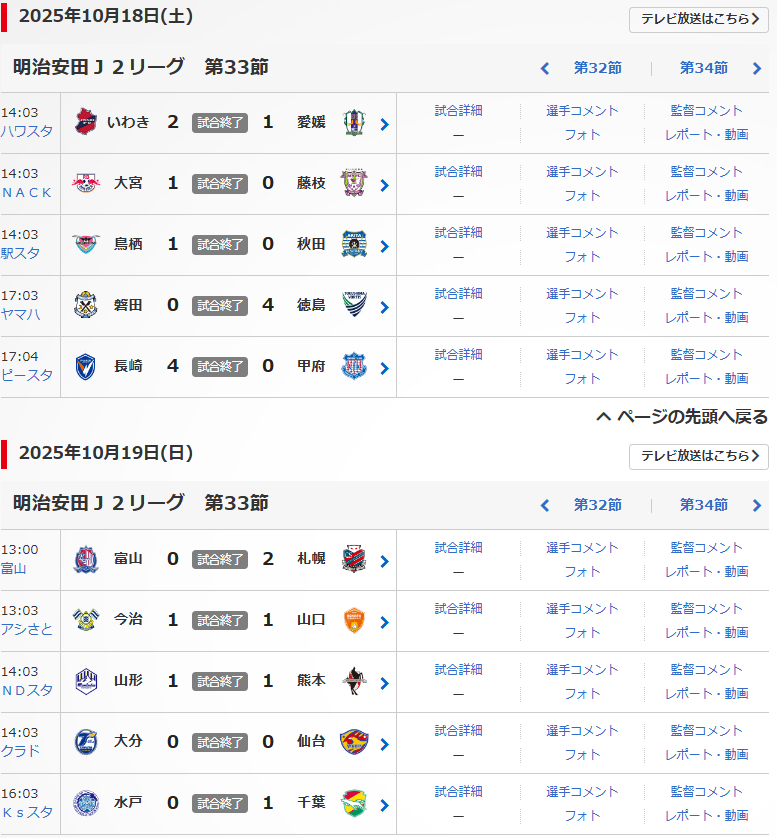Image resolution: width=777 pixels, height=838 pixels.
Task: Open arrow for Iwaki vs Ehime match
Action: pyautogui.click(x=384, y=124)
